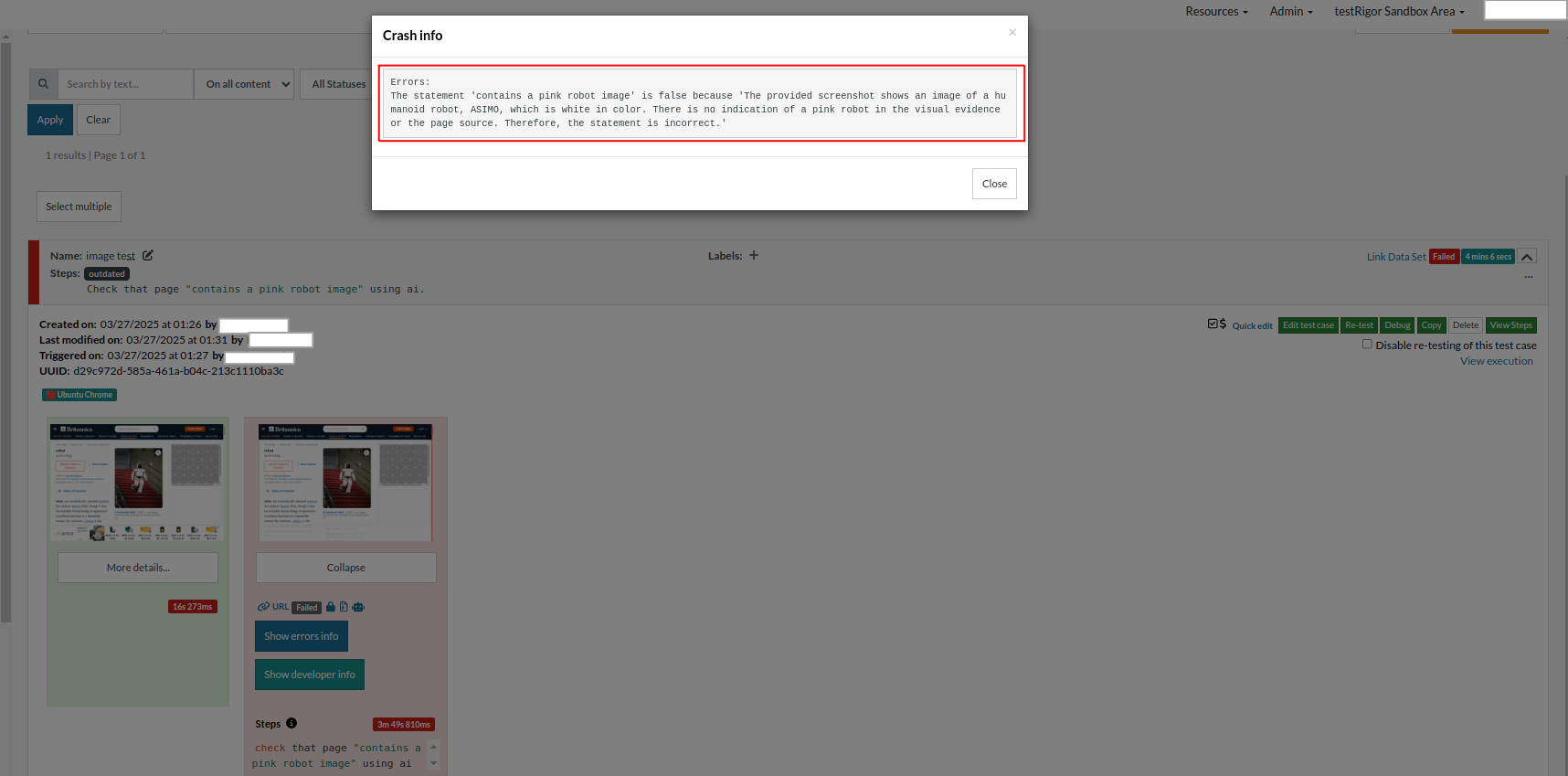The image size is (1568, 776).
Task: Expand the All Statuses dropdown
Action: coord(338,84)
